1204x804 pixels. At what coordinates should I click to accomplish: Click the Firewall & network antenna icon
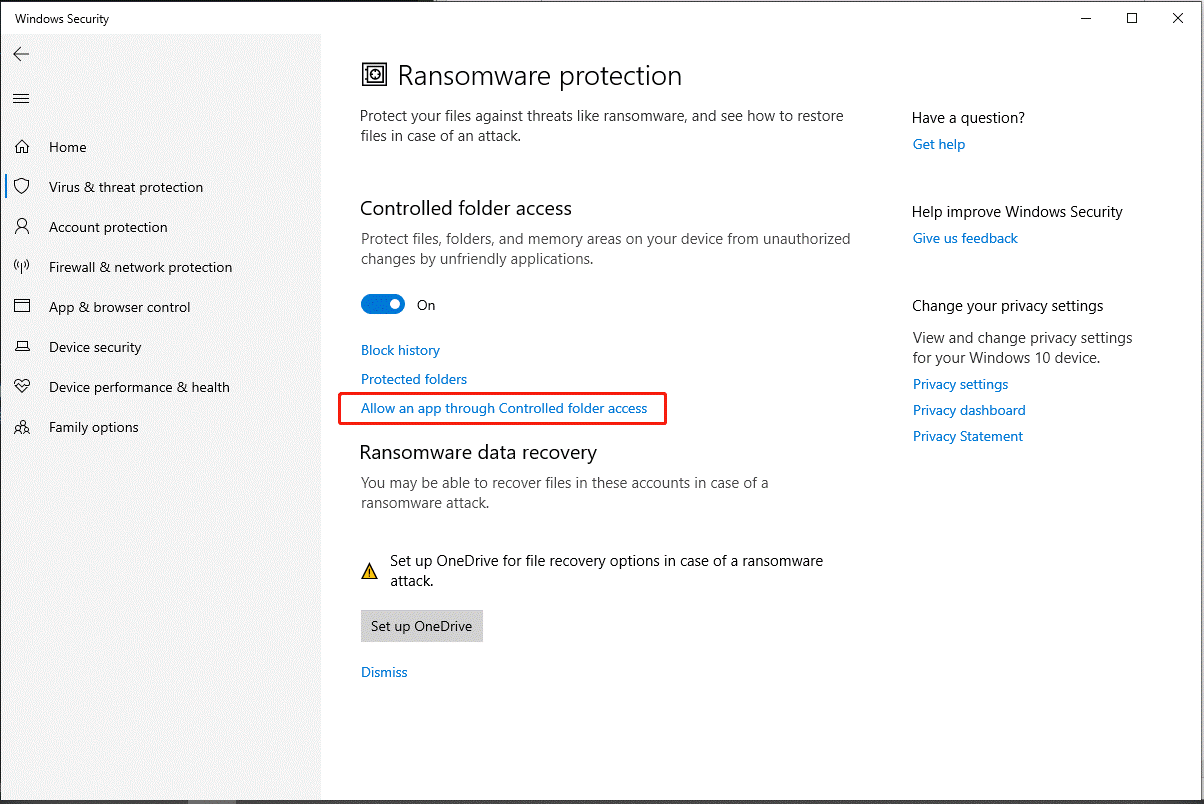click(x=22, y=267)
